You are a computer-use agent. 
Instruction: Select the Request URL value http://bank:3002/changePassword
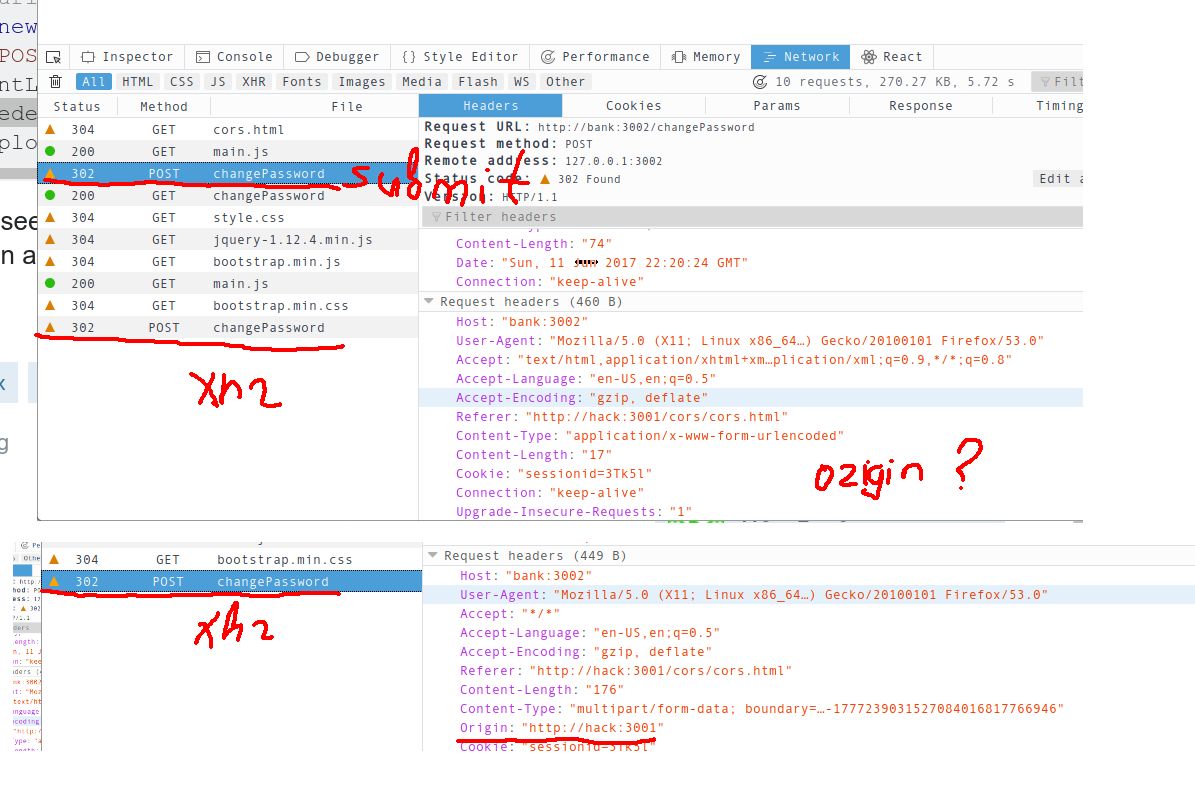click(x=646, y=127)
